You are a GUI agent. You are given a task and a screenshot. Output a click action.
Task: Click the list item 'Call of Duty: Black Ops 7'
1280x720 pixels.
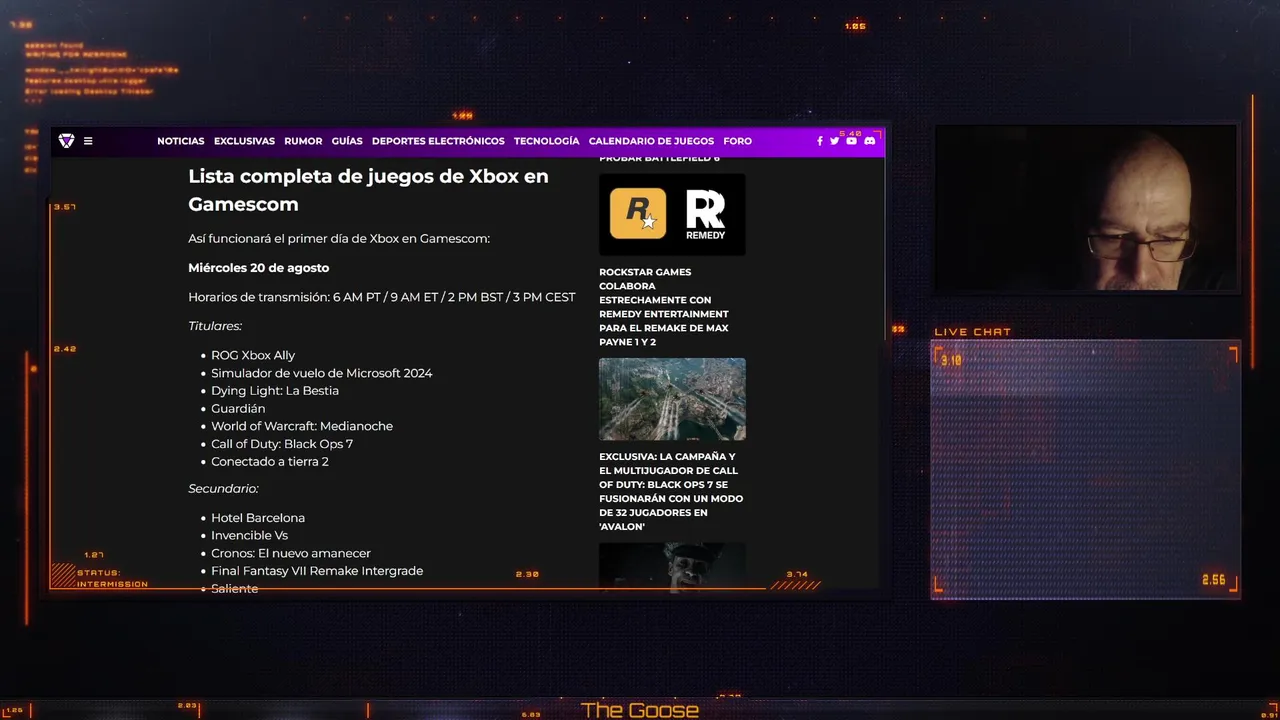(x=282, y=444)
